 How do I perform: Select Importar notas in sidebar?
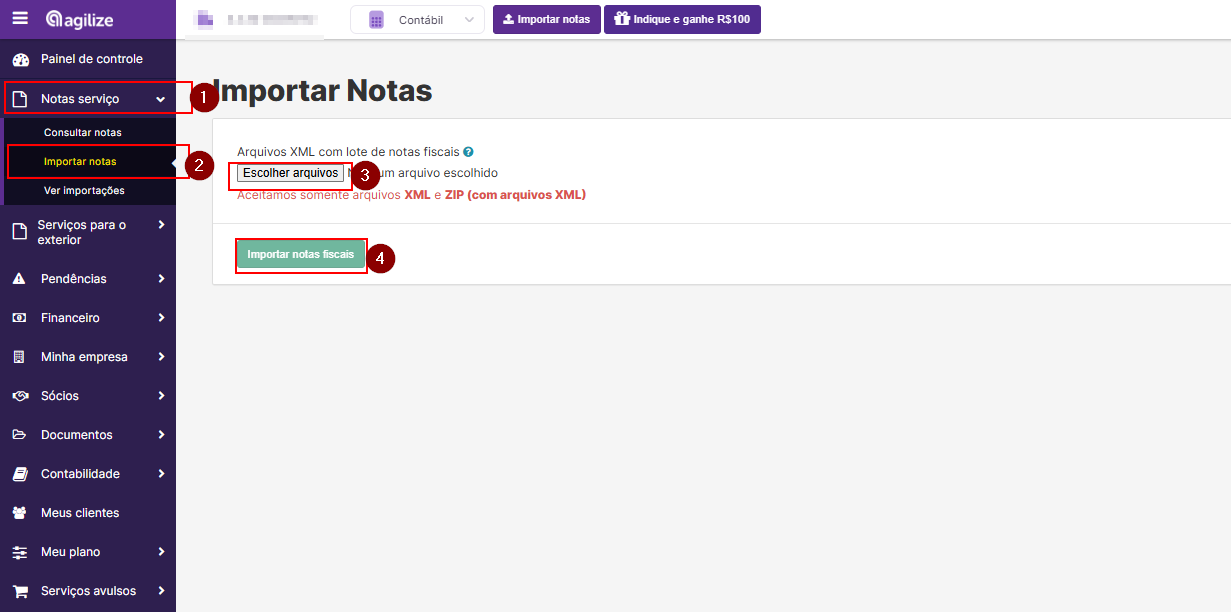coord(80,161)
